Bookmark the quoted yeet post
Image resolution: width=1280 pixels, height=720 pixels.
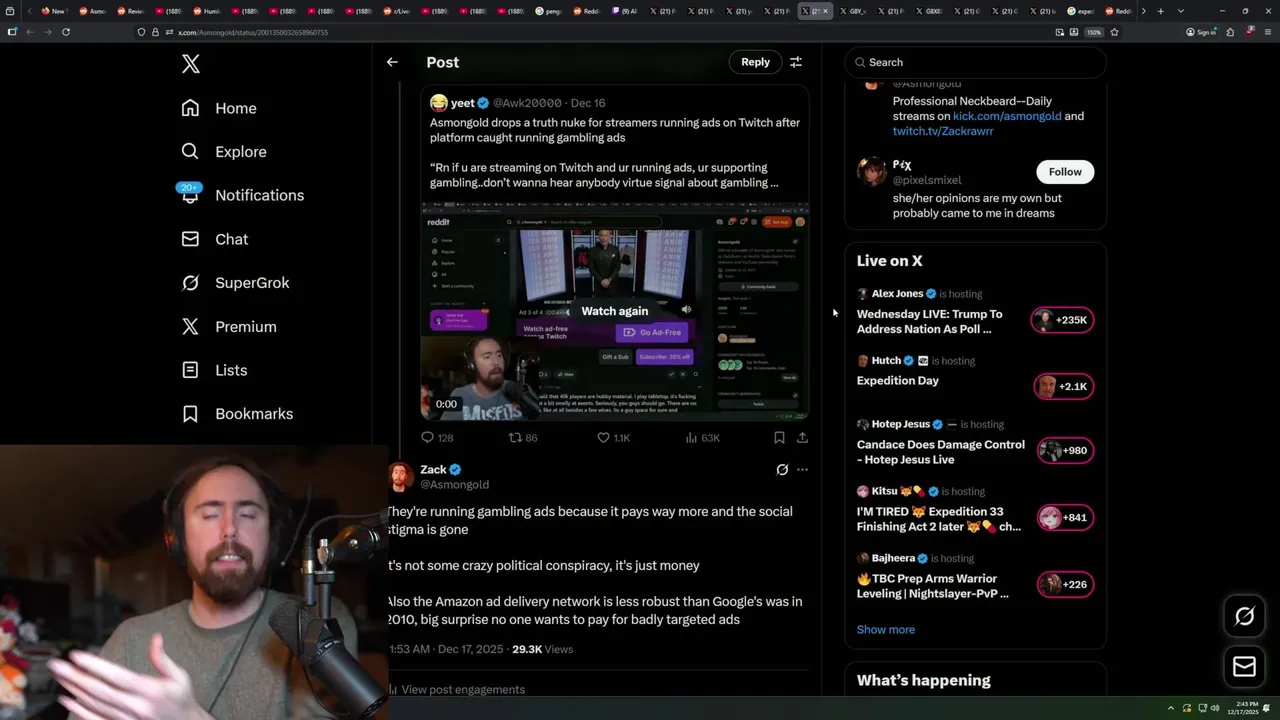[x=779, y=437]
